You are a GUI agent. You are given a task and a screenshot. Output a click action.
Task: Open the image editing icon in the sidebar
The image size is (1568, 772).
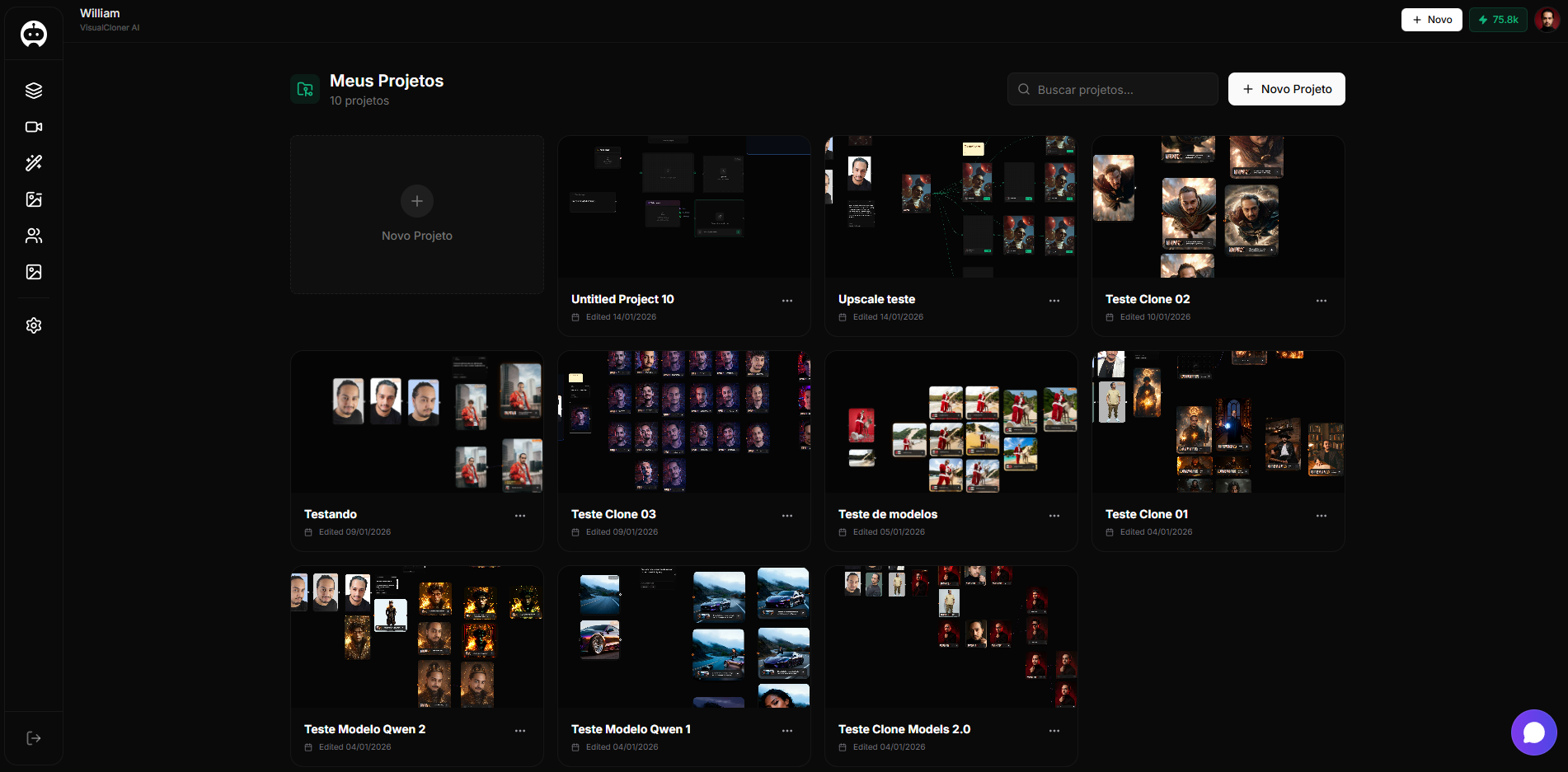[33, 199]
